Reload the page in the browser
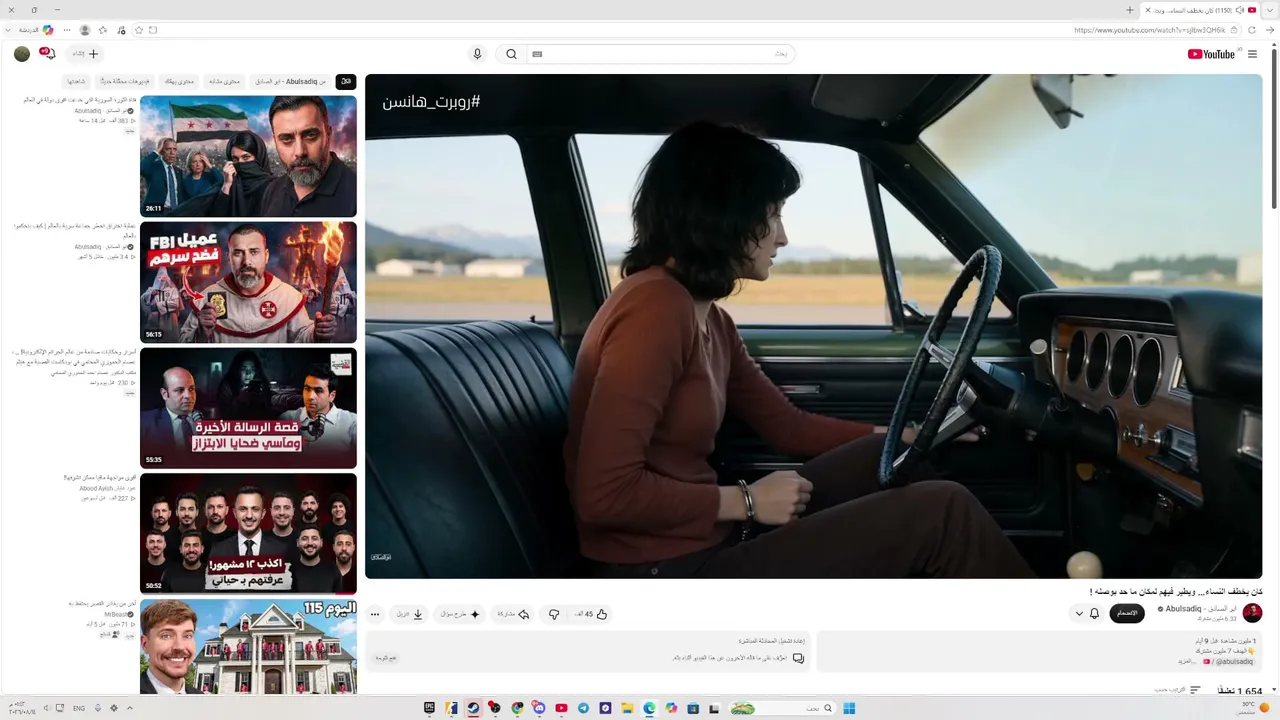Screen dimensions: 1280x720 coord(1252,30)
